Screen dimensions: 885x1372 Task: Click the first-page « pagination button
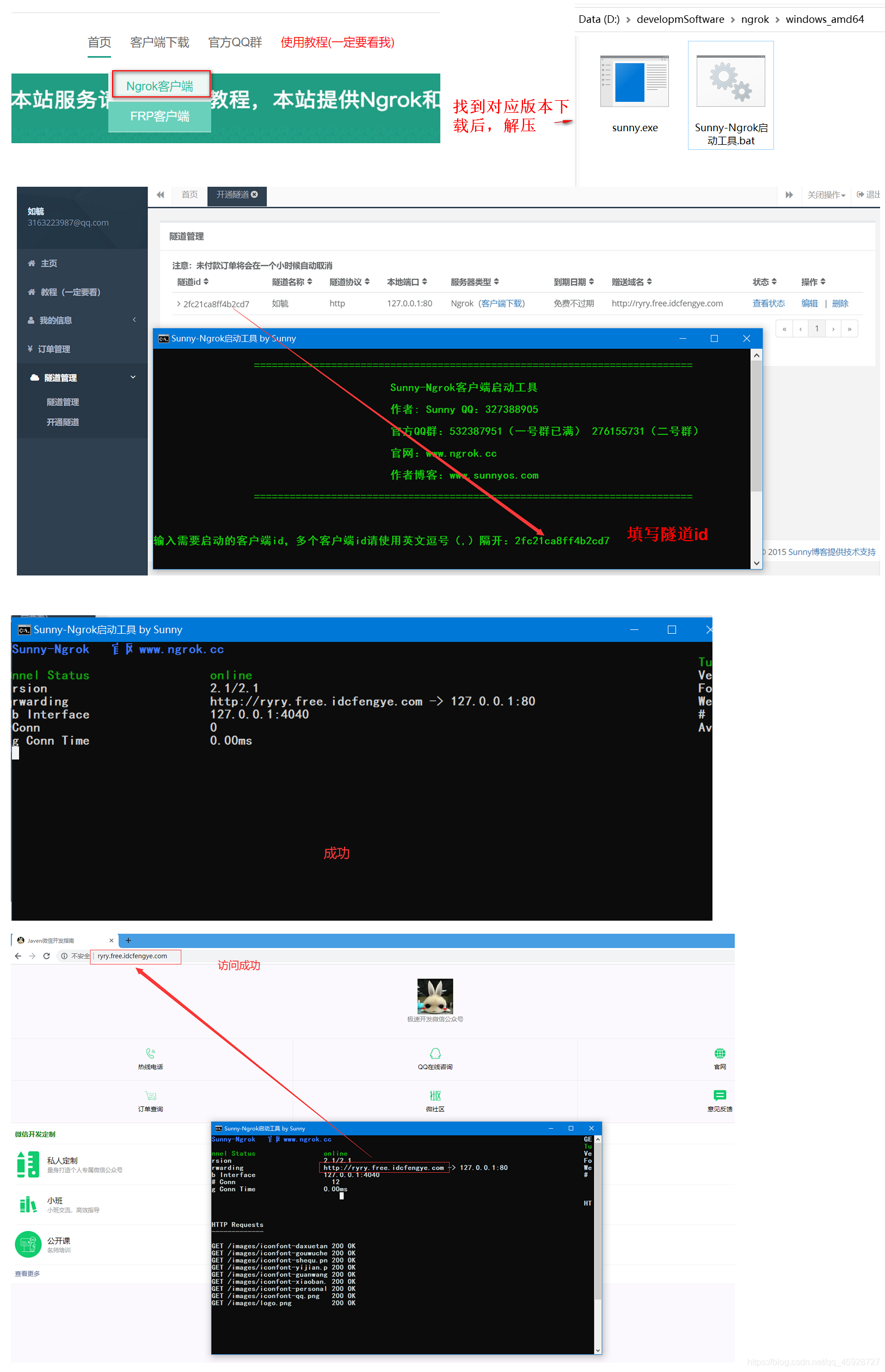point(784,329)
